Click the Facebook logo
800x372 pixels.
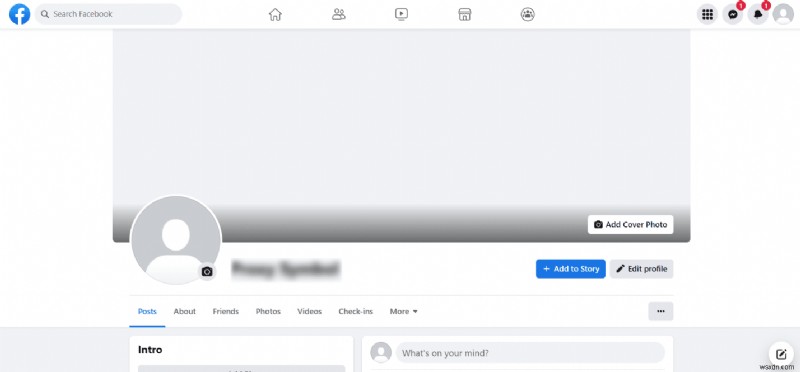tap(19, 14)
